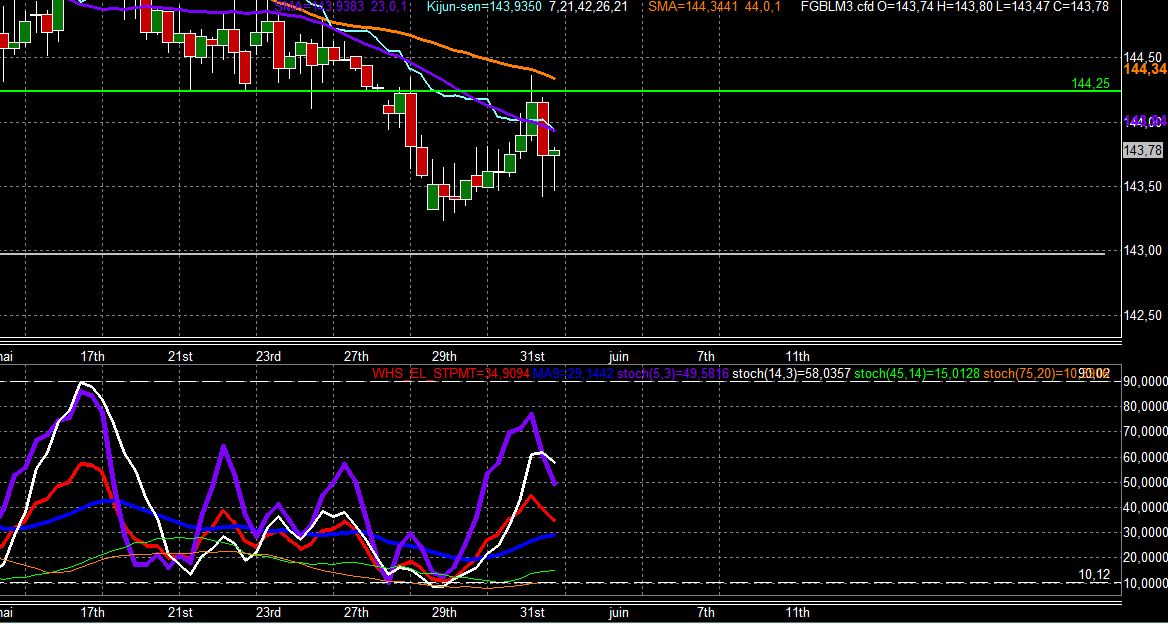This screenshot has width=1168, height=624.
Task: Click the orange SMA=144,3441 44,0,1 label
Action: click(x=714, y=7)
